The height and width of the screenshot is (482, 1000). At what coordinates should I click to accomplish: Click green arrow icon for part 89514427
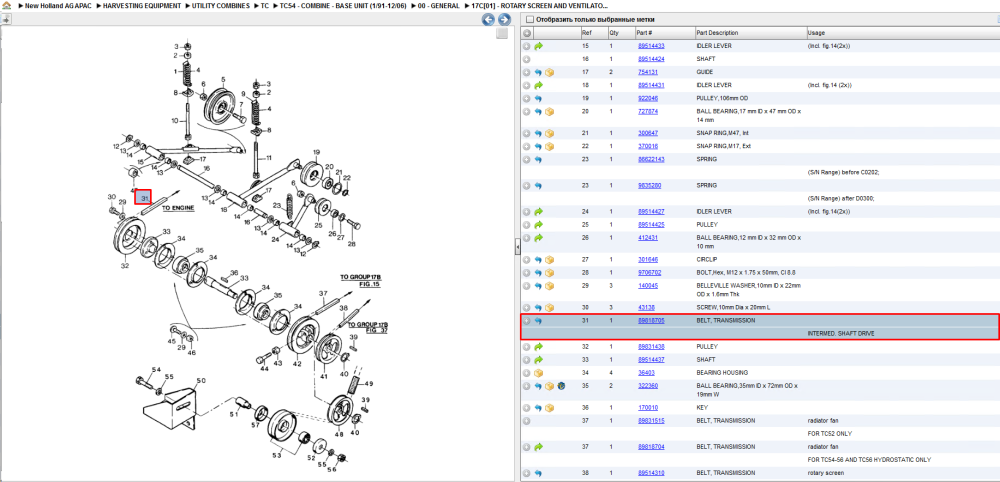[538, 212]
